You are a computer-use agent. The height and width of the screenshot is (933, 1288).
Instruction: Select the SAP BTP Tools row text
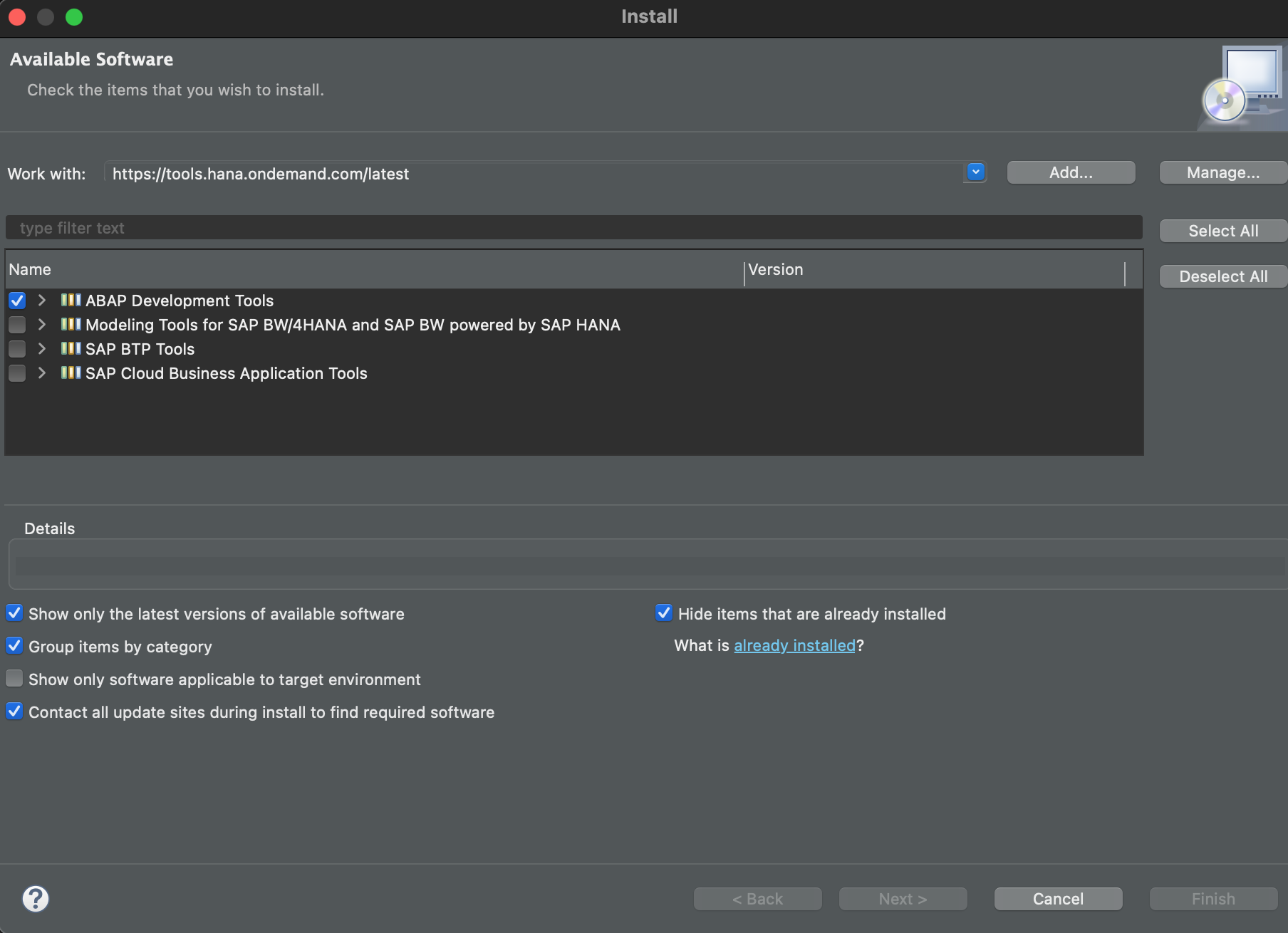[x=140, y=349]
